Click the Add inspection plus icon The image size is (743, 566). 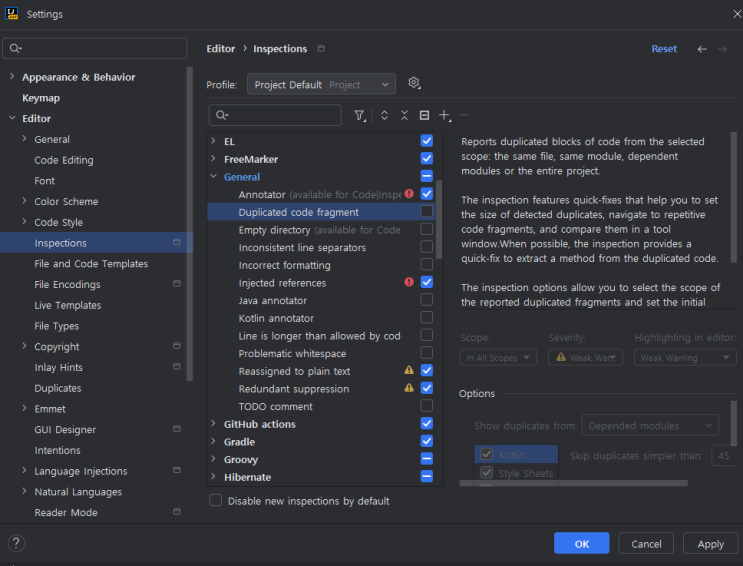point(445,116)
